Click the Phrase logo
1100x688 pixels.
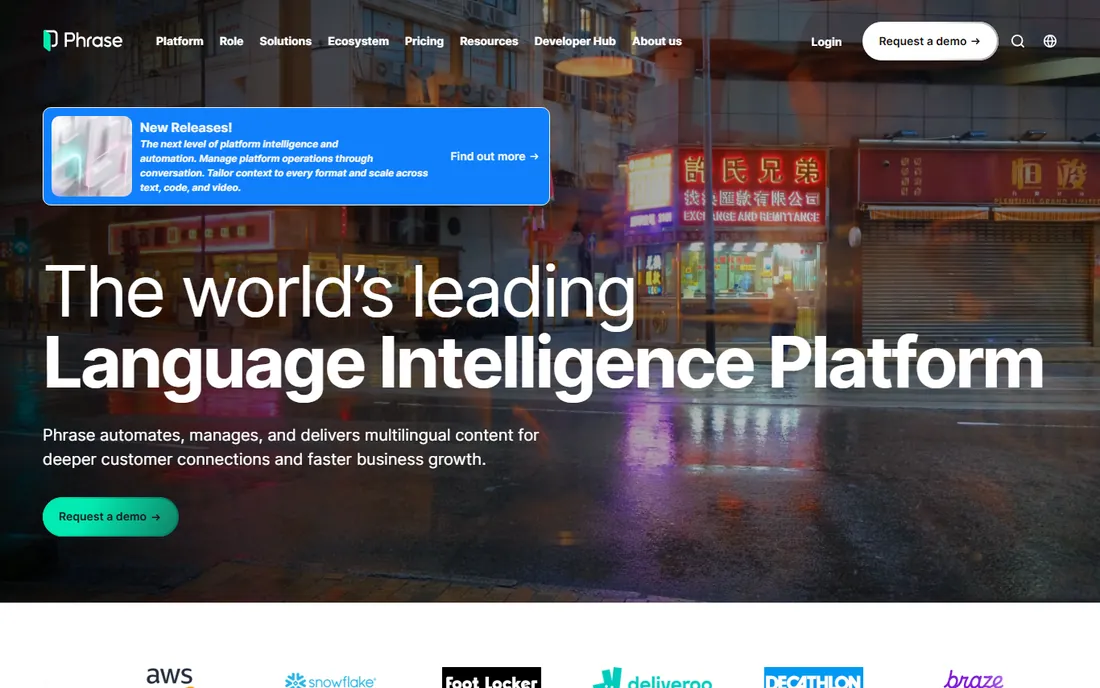tap(83, 41)
